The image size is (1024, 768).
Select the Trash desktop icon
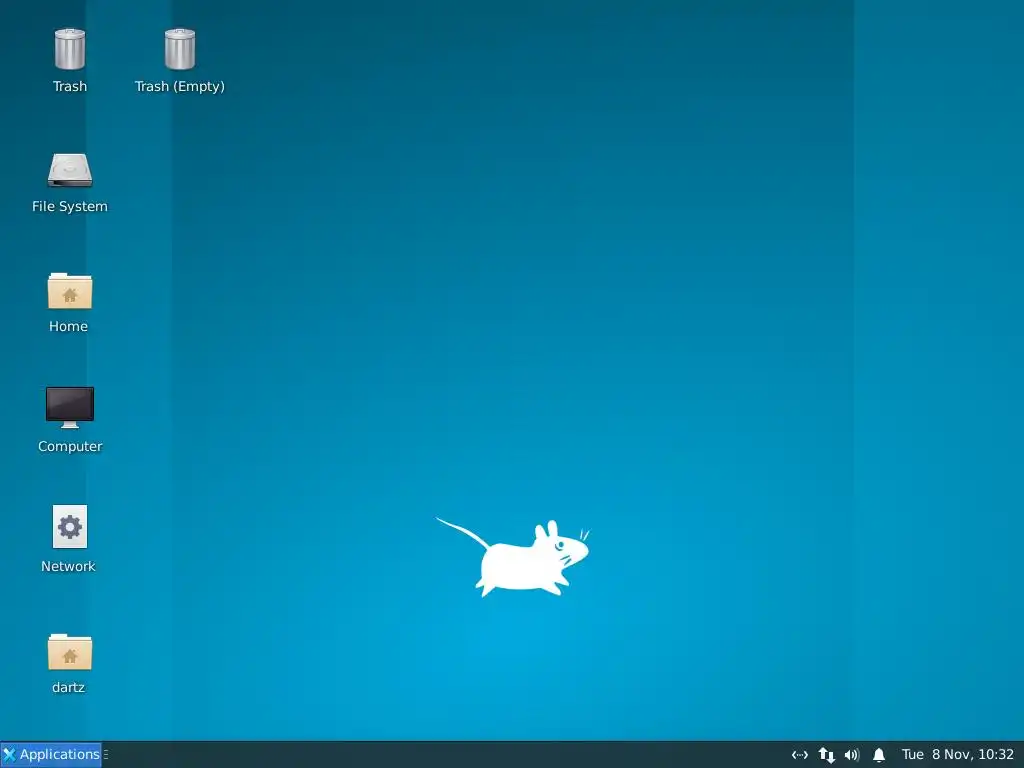pyautogui.click(x=70, y=50)
